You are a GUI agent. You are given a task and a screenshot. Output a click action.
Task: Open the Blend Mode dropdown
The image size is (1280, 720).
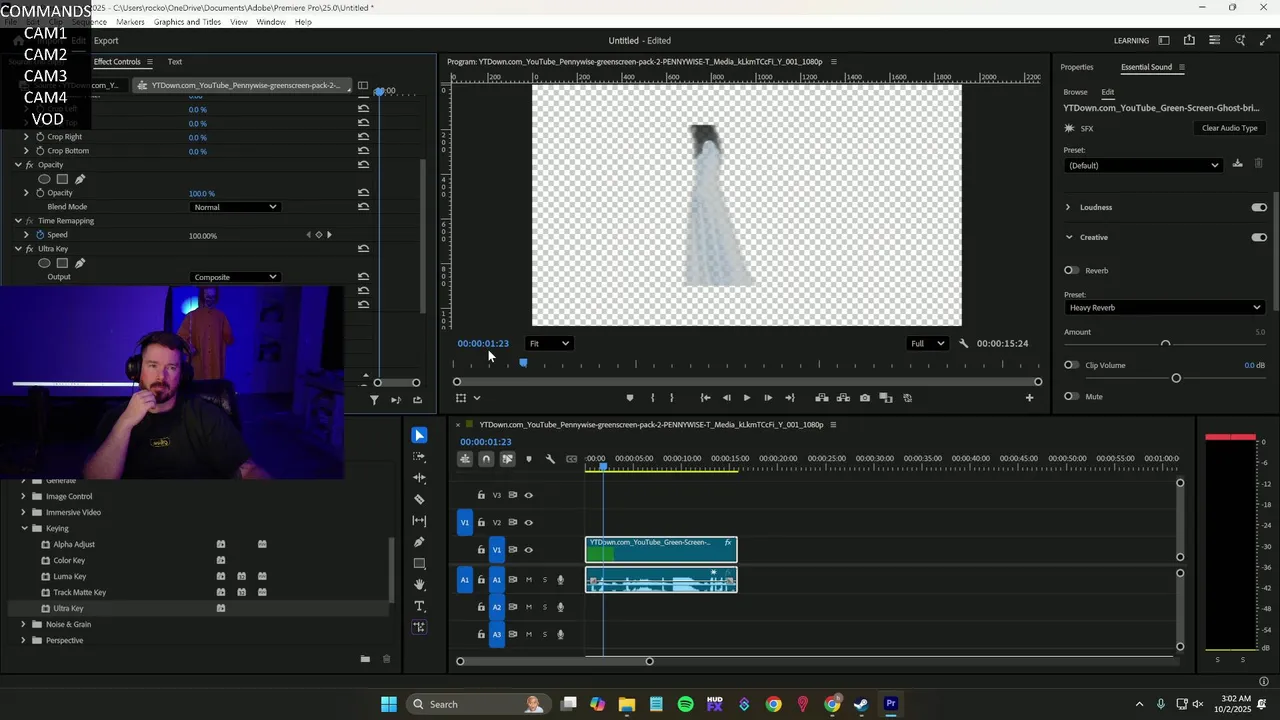[234, 207]
